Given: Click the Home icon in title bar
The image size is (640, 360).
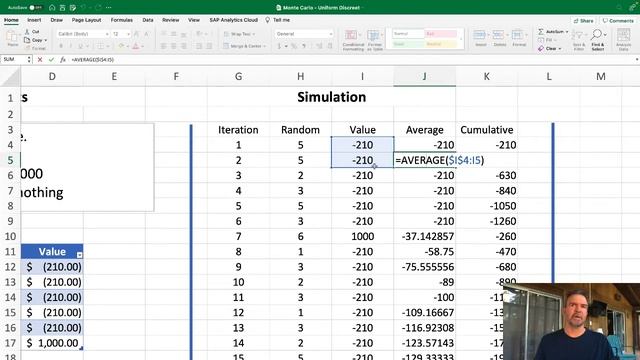Looking at the screenshot, I should 52,7.
